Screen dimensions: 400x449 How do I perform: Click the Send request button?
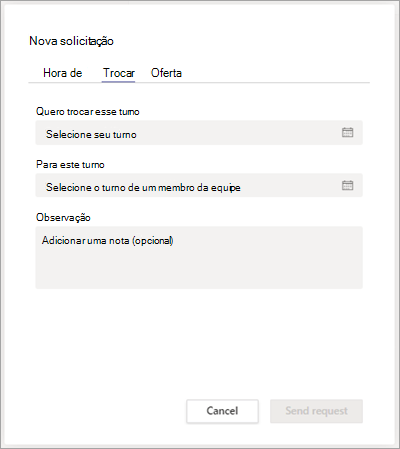[x=316, y=411]
